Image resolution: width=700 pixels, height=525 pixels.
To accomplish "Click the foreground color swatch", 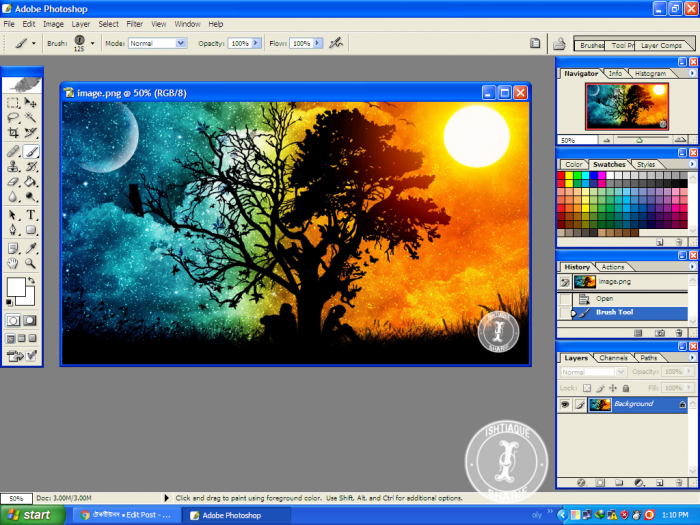I will pos(16,287).
